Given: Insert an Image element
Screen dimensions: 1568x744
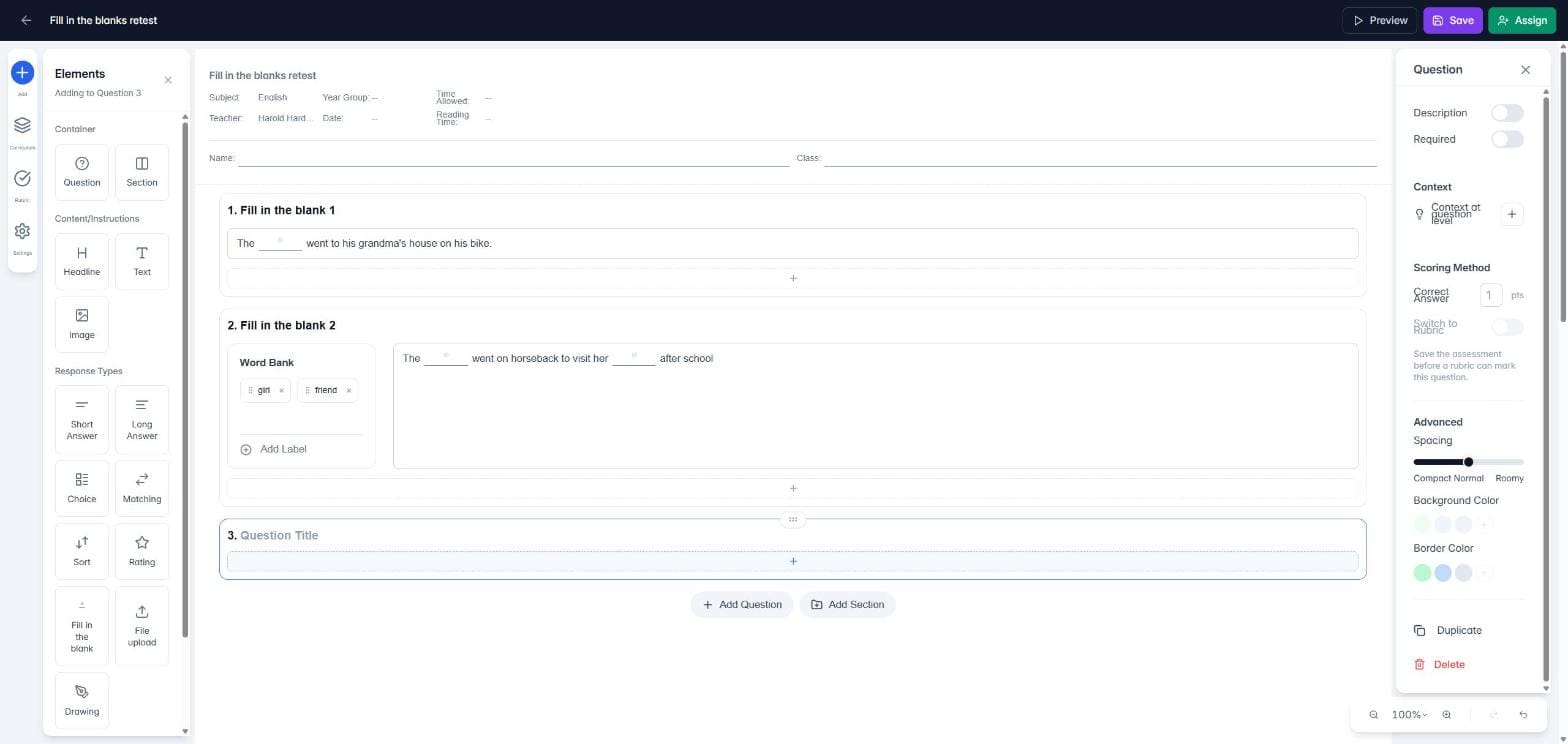Looking at the screenshot, I should pos(82,324).
